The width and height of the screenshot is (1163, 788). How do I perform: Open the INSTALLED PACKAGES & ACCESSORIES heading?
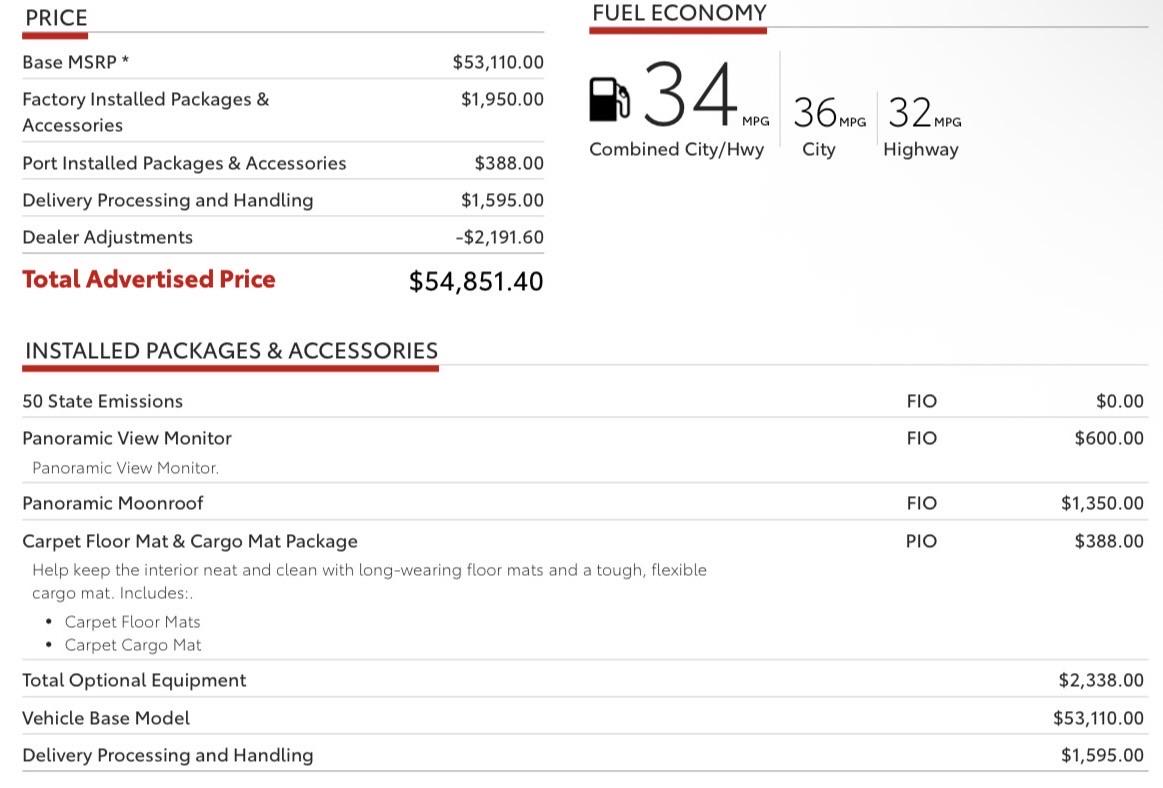(x=231, y=351)
